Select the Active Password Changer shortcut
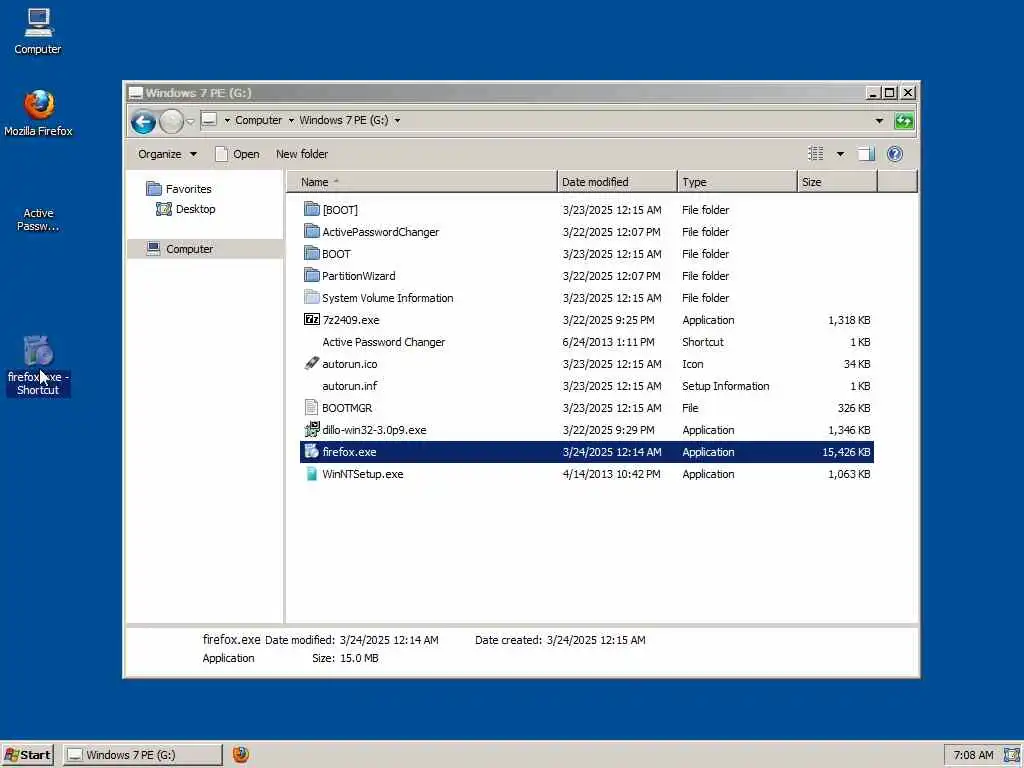 point(383,342)
